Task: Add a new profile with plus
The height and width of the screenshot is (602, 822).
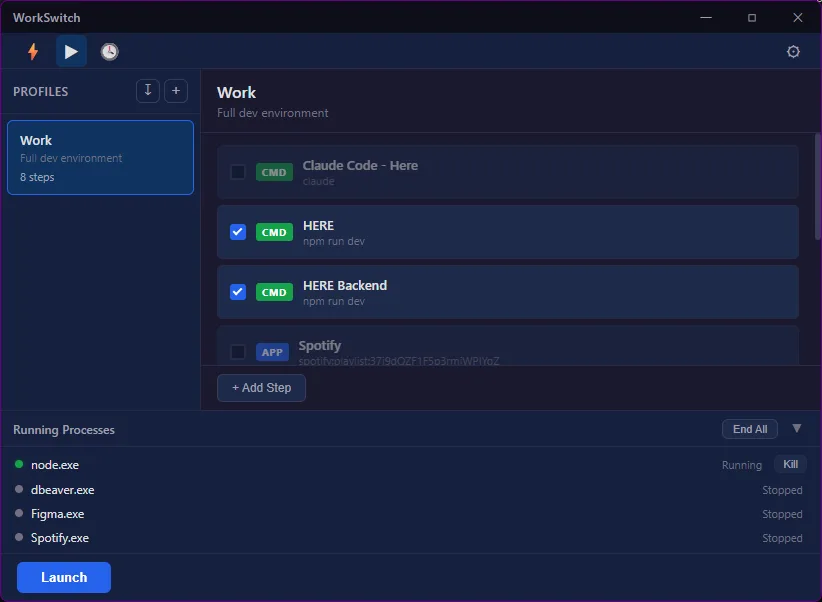Action: (x=176, y=91)
